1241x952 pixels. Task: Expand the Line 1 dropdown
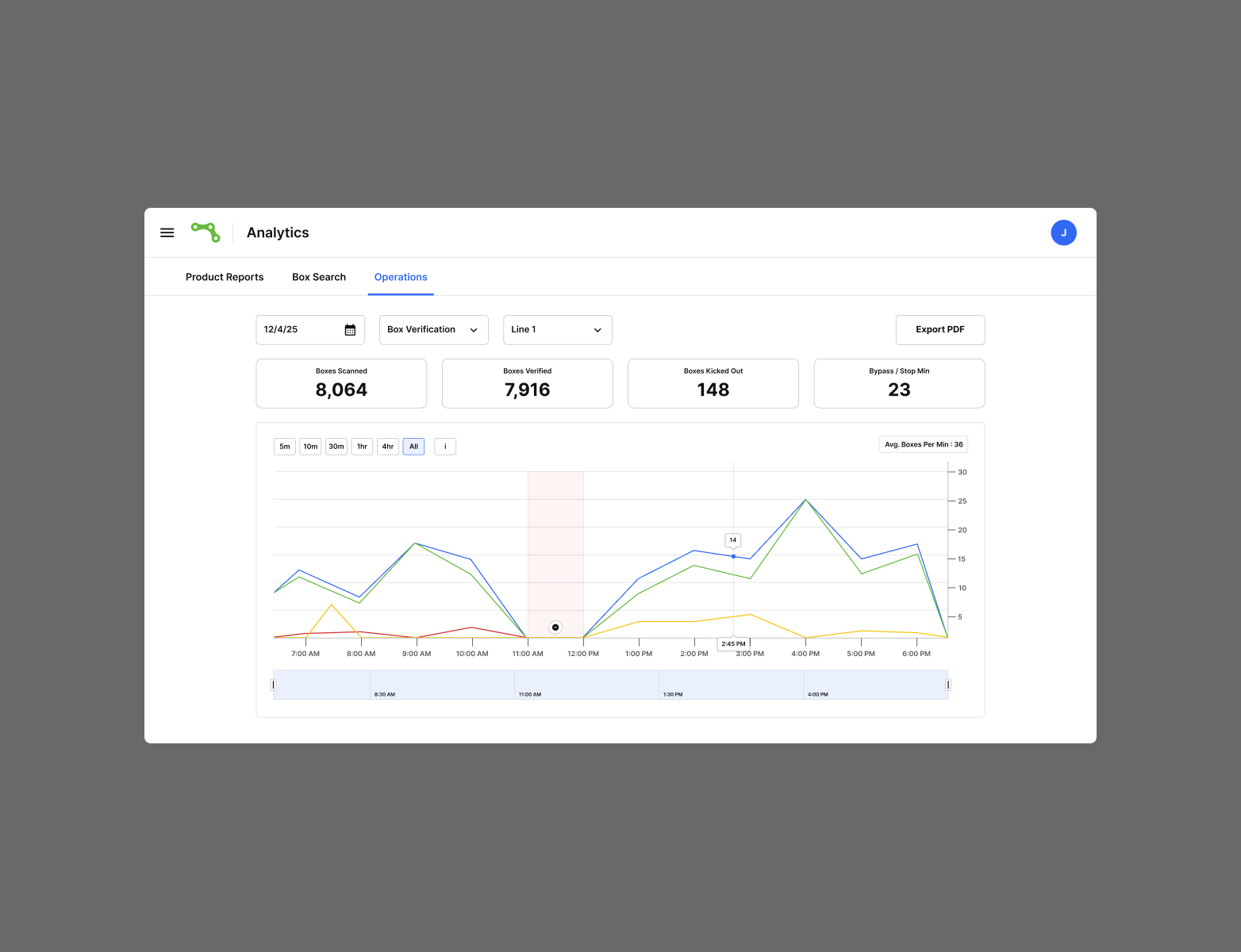click(558, 330)
